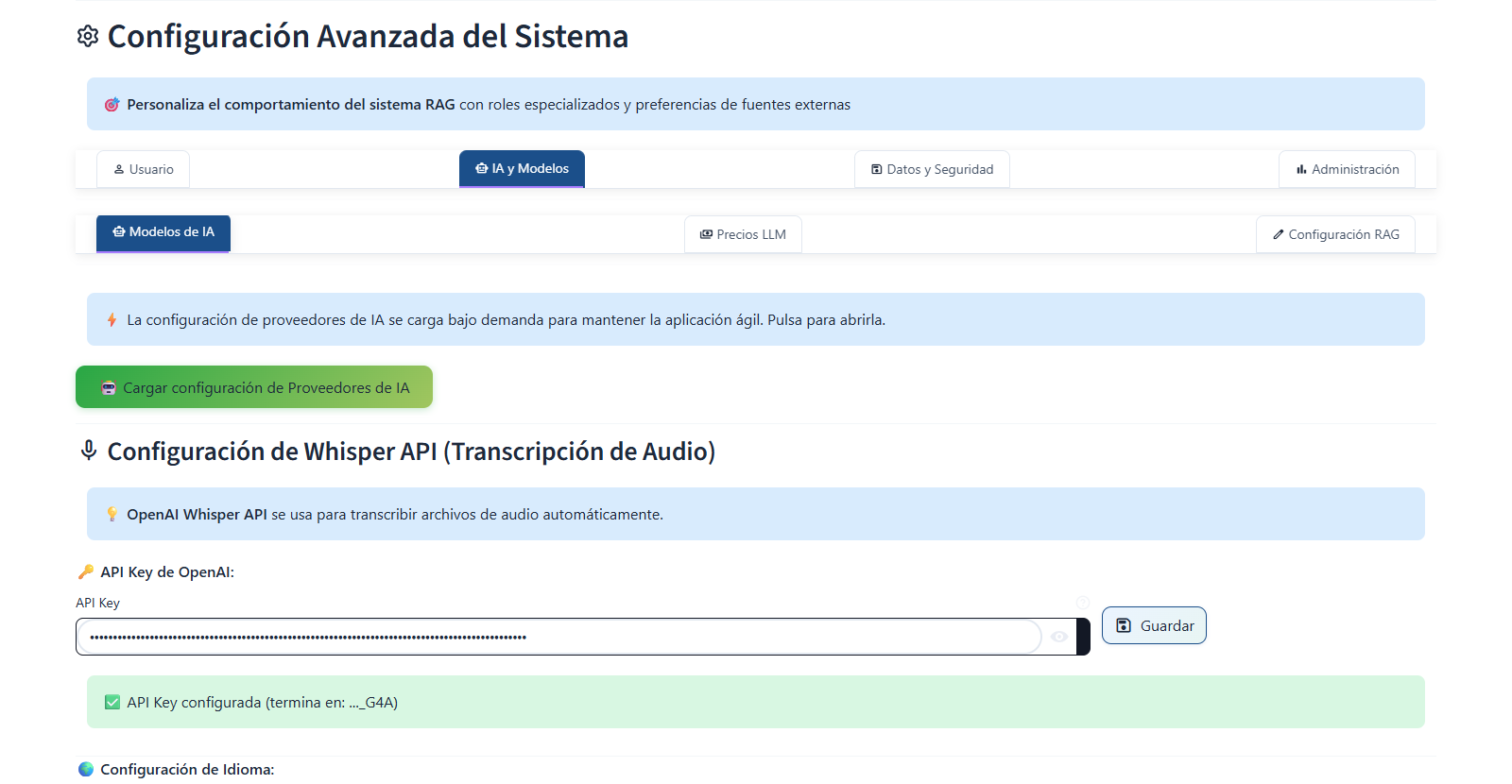The width and height of the screenshot is (1512, 784).
Task: Open the Usuario tab
Action: click(x=143, y=169)
